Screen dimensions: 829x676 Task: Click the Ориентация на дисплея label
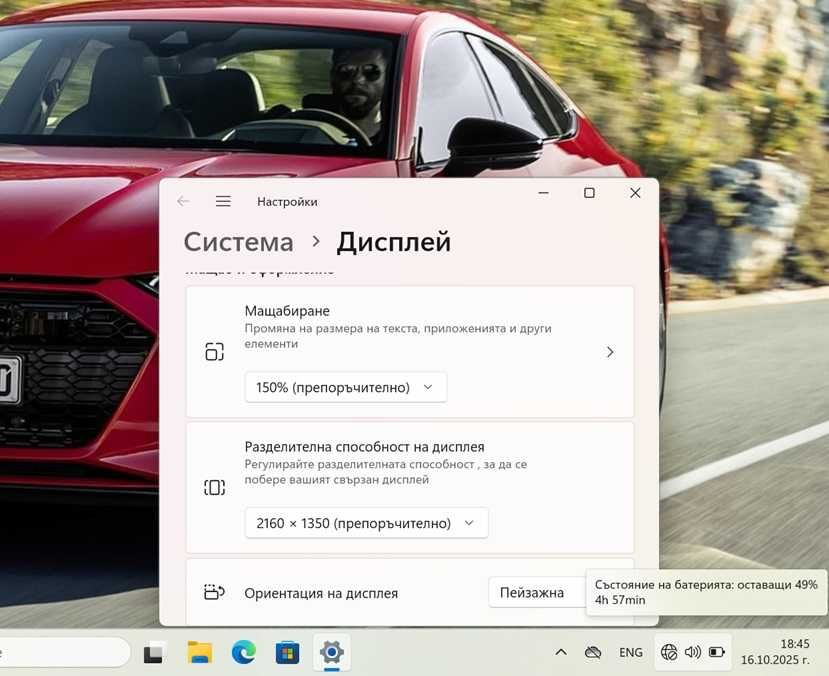[x=321, y=594]
